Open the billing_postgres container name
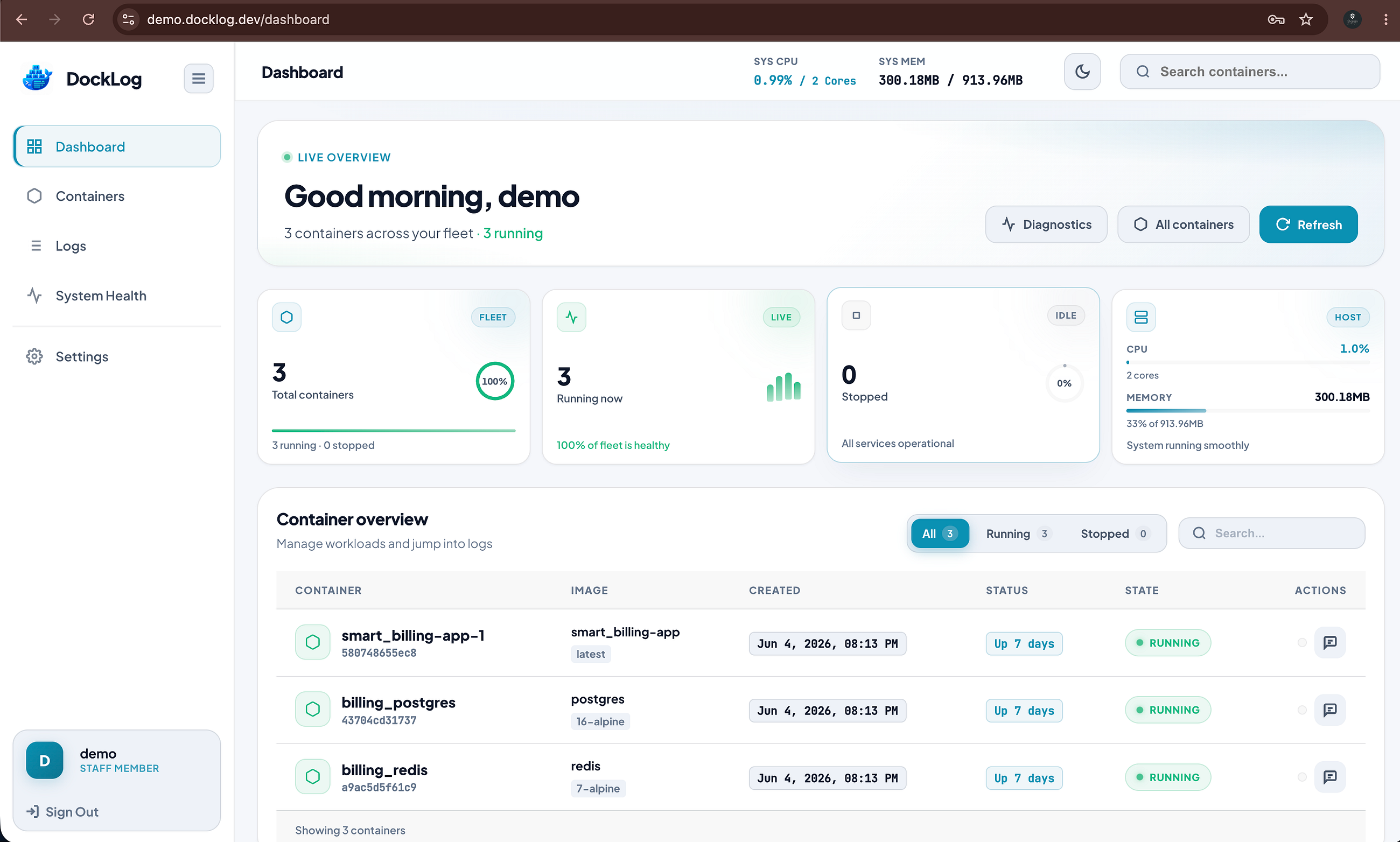This screenshot has width=1400, height=842. coord(398,703)
